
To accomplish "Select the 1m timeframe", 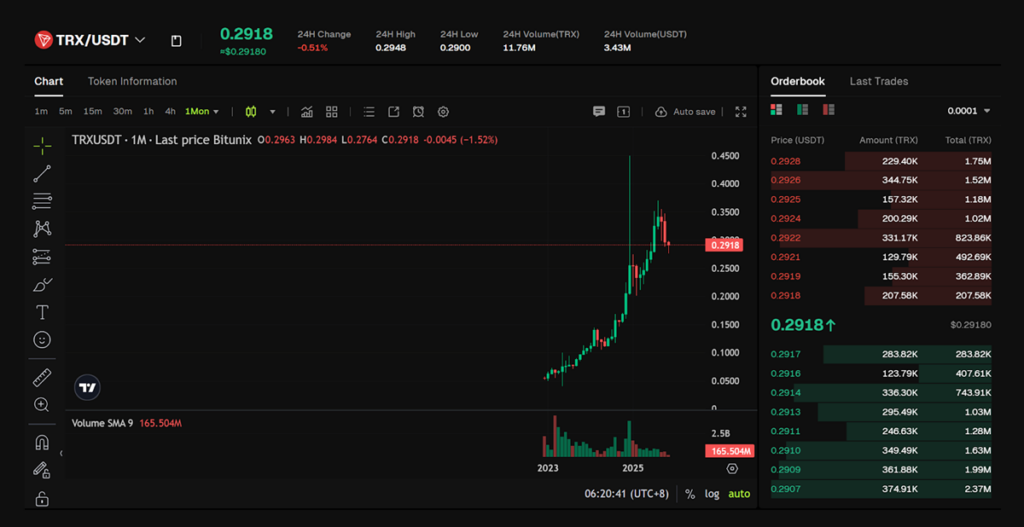I will [x=41, y=112].
